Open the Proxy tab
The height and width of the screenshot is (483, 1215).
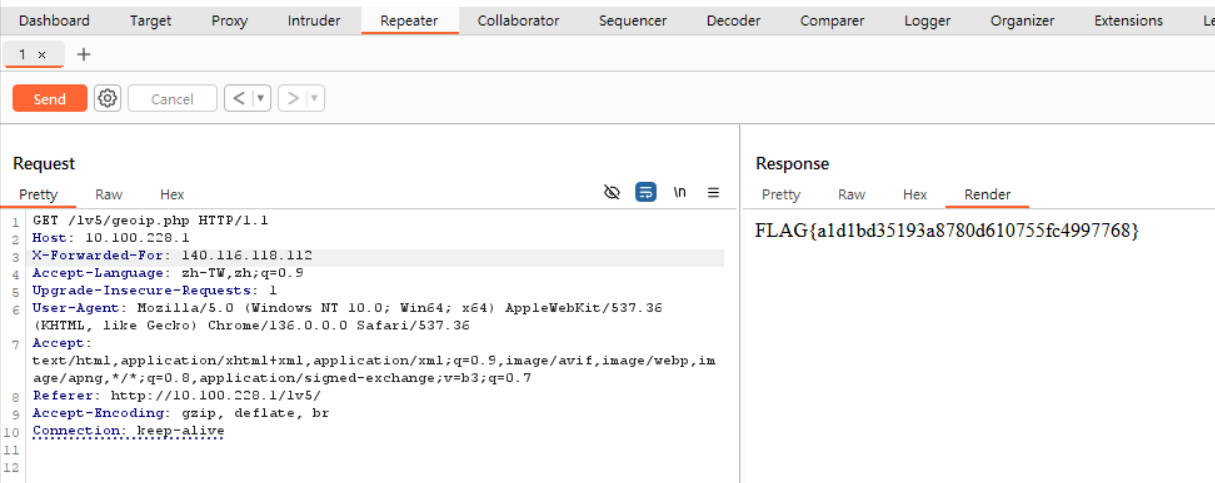click(229, 20)
